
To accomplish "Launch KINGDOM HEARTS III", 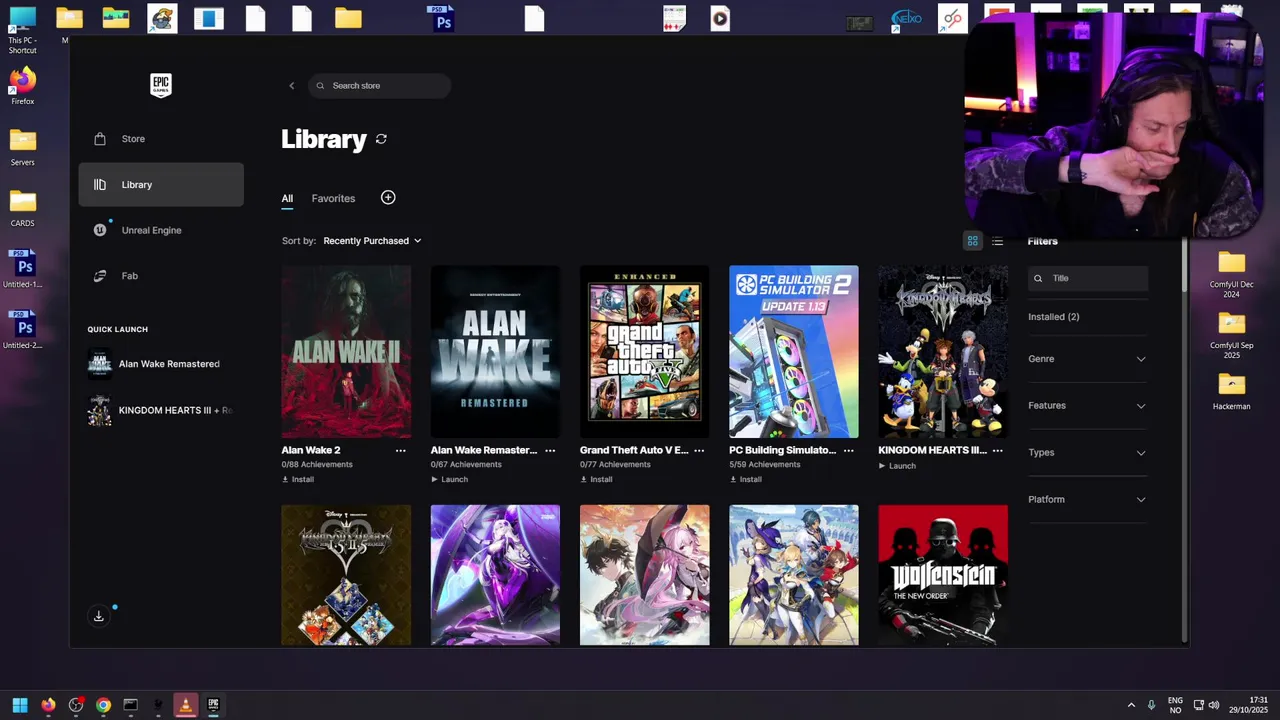I will [x=897, y=465].
